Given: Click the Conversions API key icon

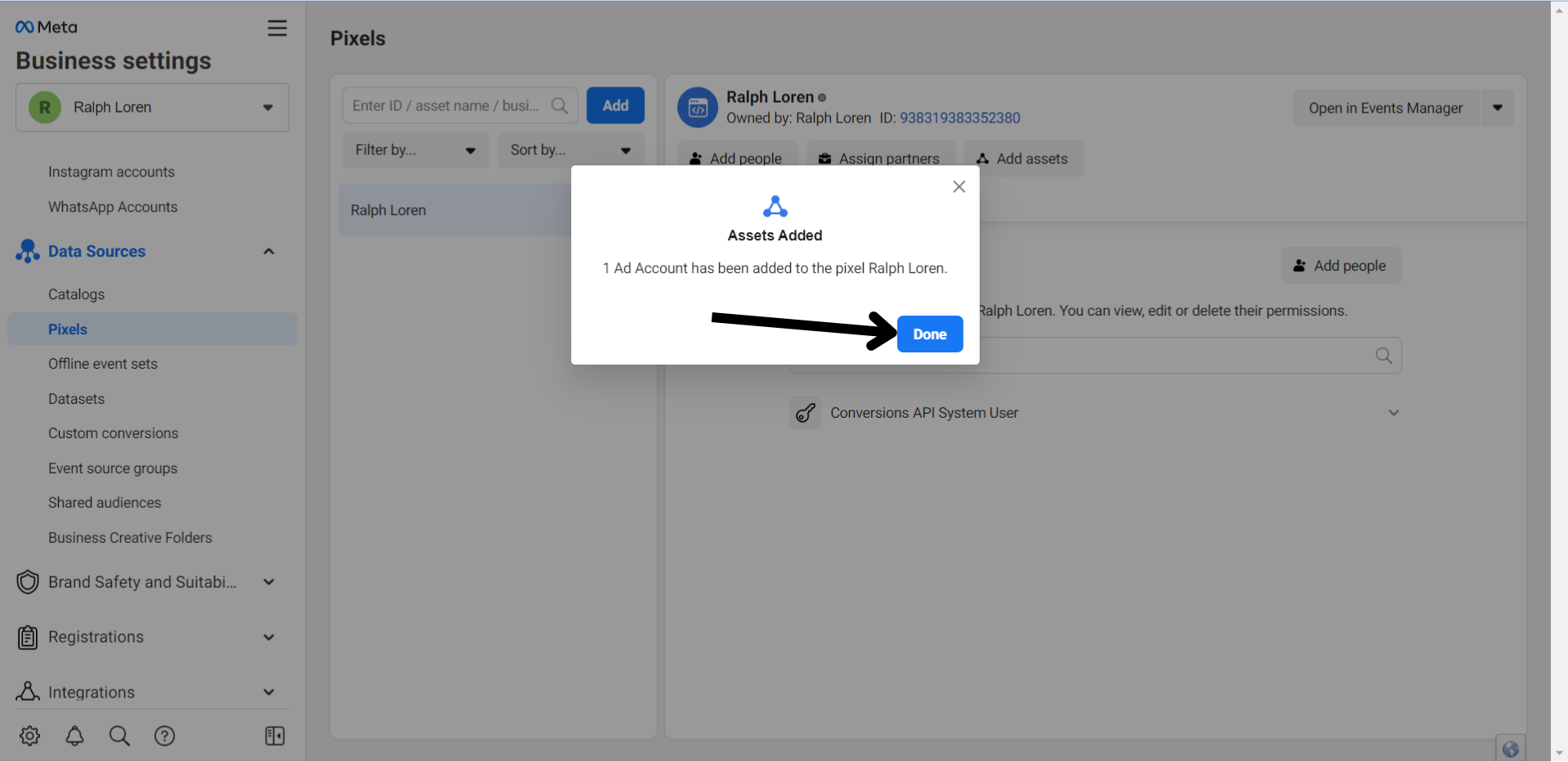Looking at the screenshot, I should tap(806, 413).
